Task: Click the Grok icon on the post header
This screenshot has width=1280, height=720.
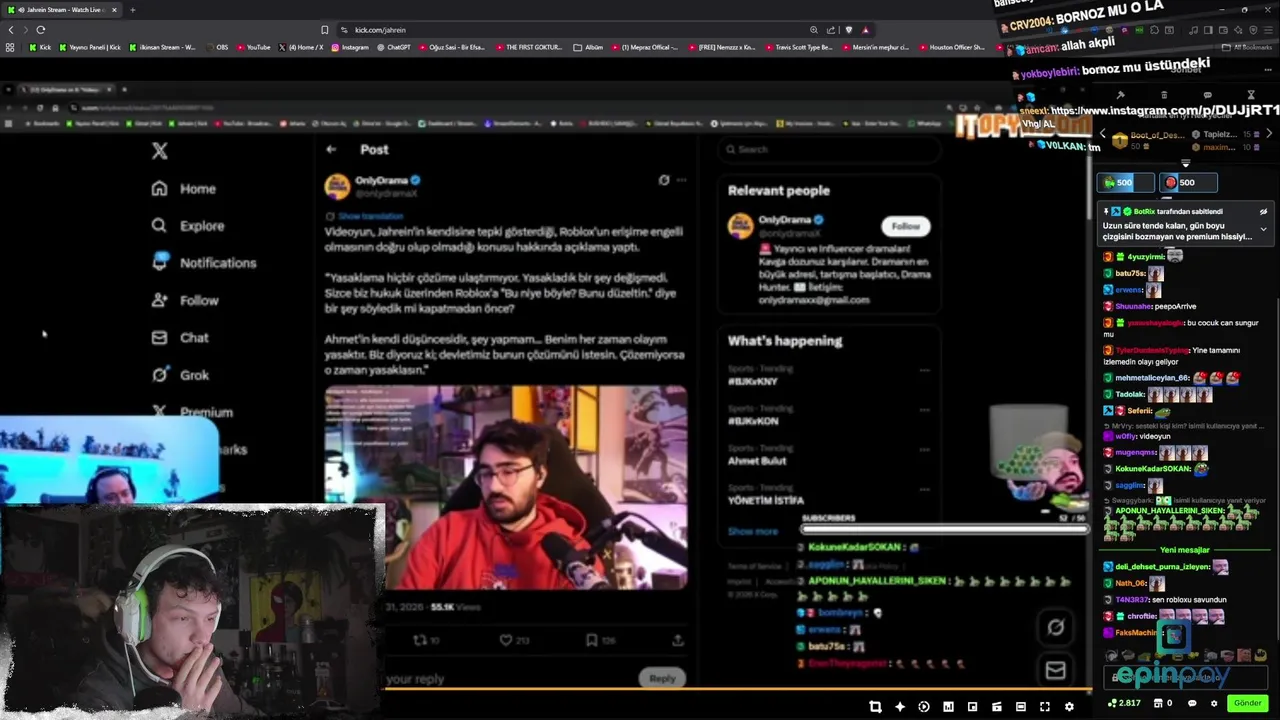Action: pos(664,180)
